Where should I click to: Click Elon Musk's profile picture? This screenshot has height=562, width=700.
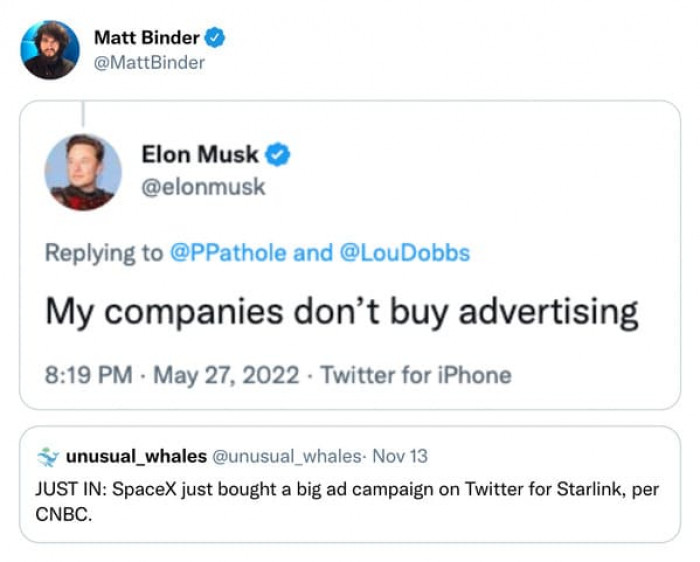point(83,172)
